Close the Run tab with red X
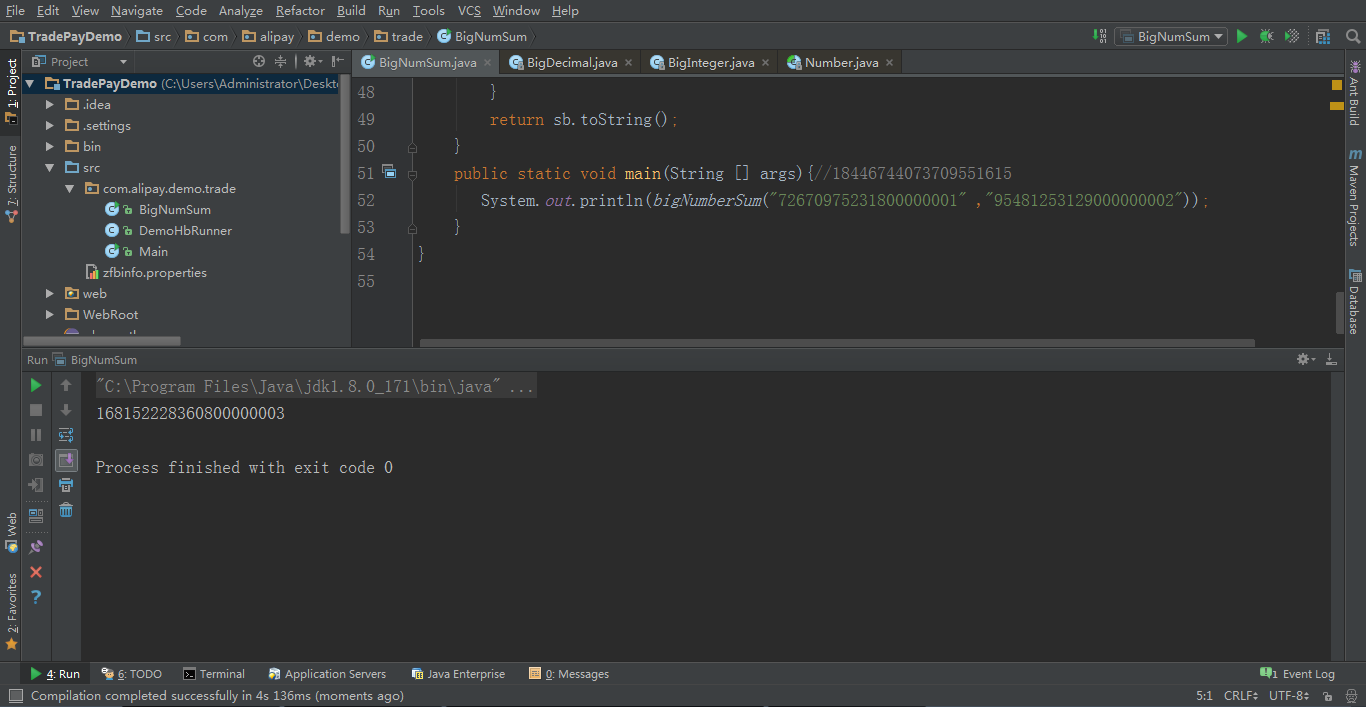Viewport: 1366px width, 707px height. (x=36, y=572)
